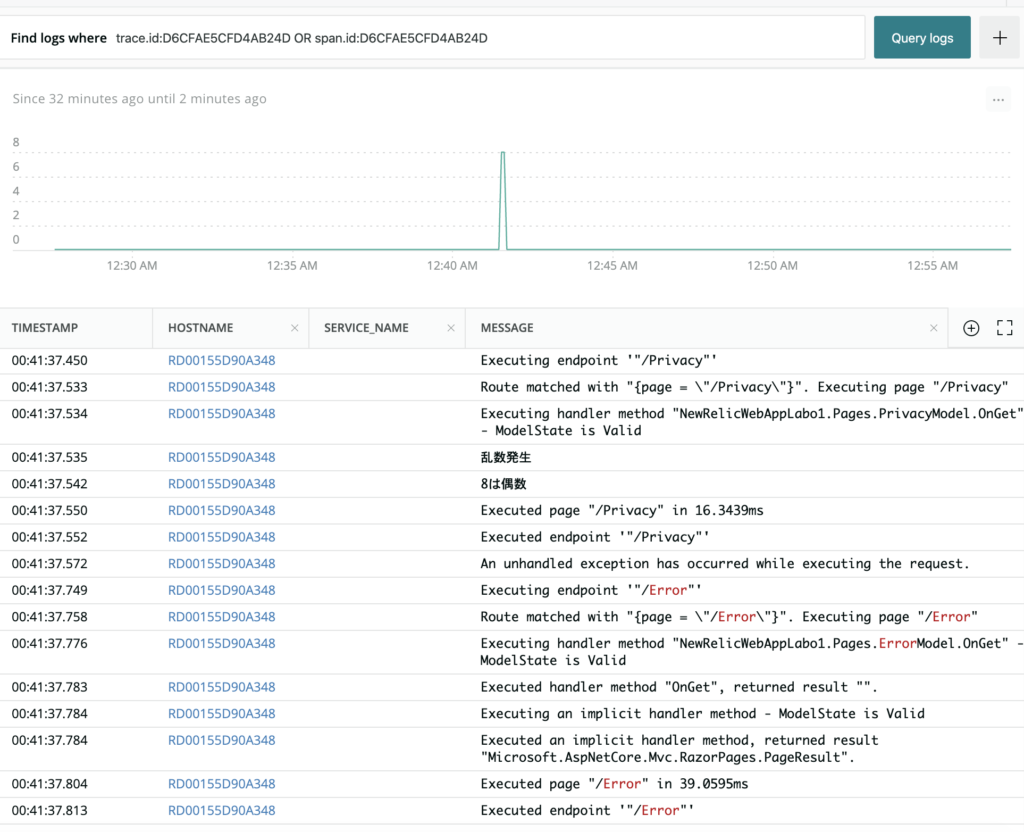Add a column with the circled plus icon
Image resolution: width=1024 pixels, height=832 pixels.
pos(971,328)
